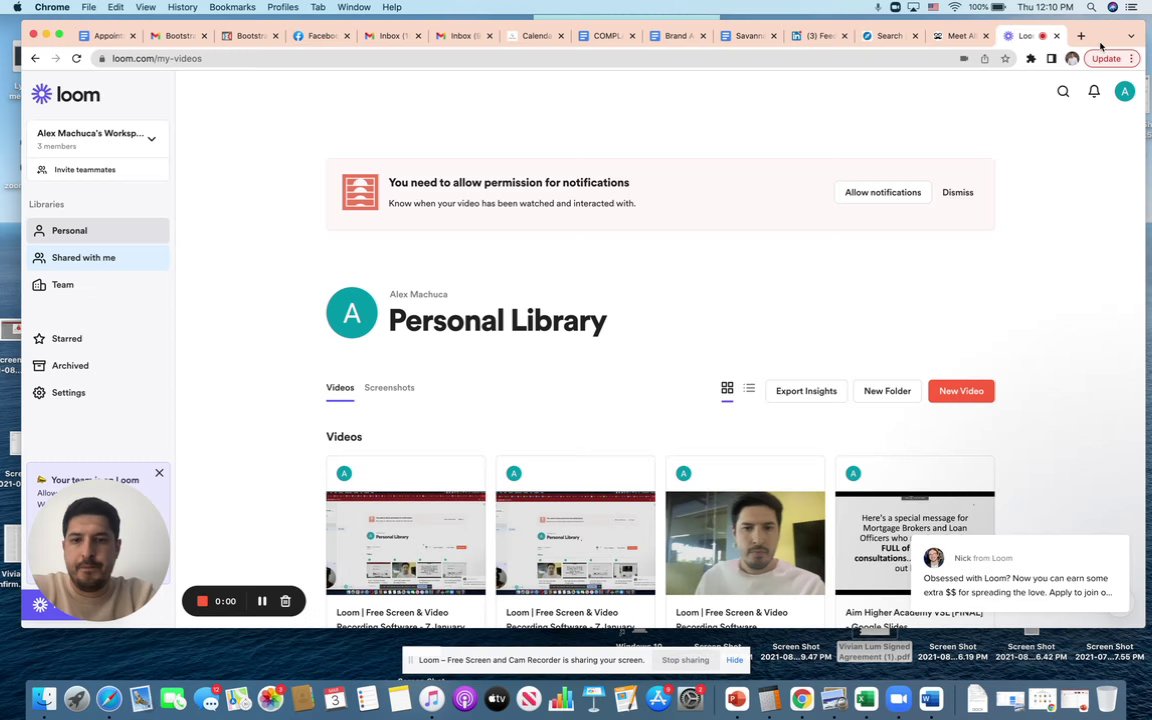Select the Personal library
This screenshot has width=1152, height=720.
(x=98, y=231)
